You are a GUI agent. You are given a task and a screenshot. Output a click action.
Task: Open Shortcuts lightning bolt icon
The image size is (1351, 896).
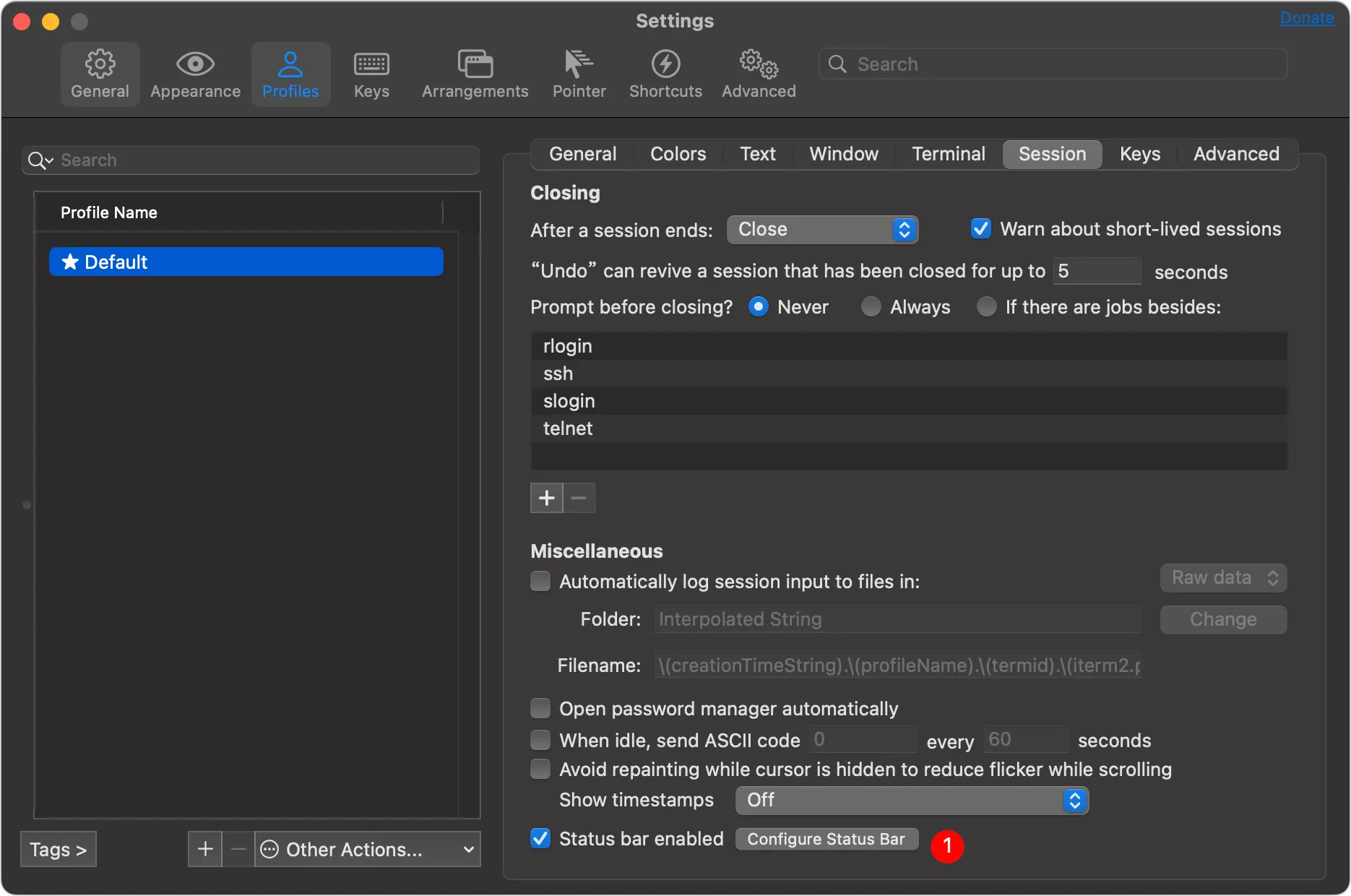coord(665,65)
